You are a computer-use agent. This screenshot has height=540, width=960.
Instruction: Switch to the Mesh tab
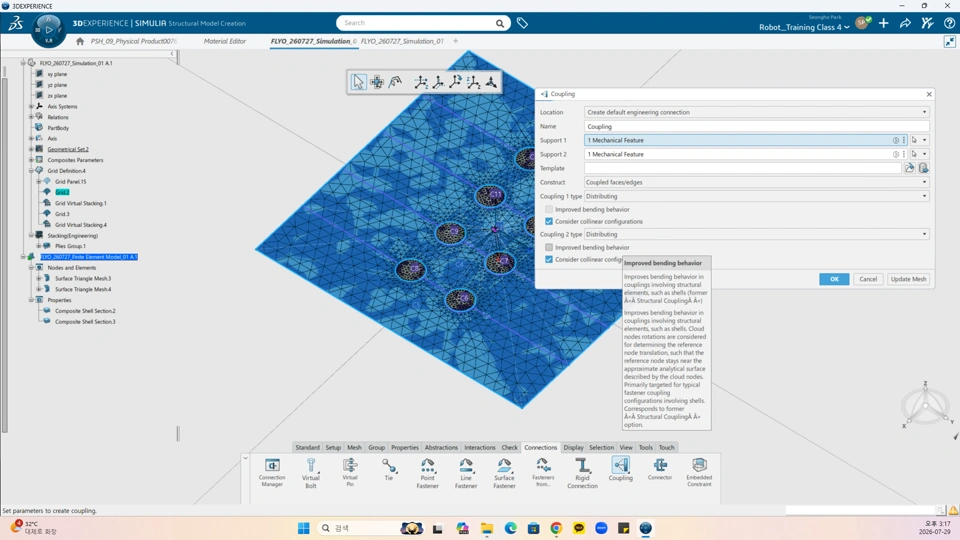click(354, 448)
